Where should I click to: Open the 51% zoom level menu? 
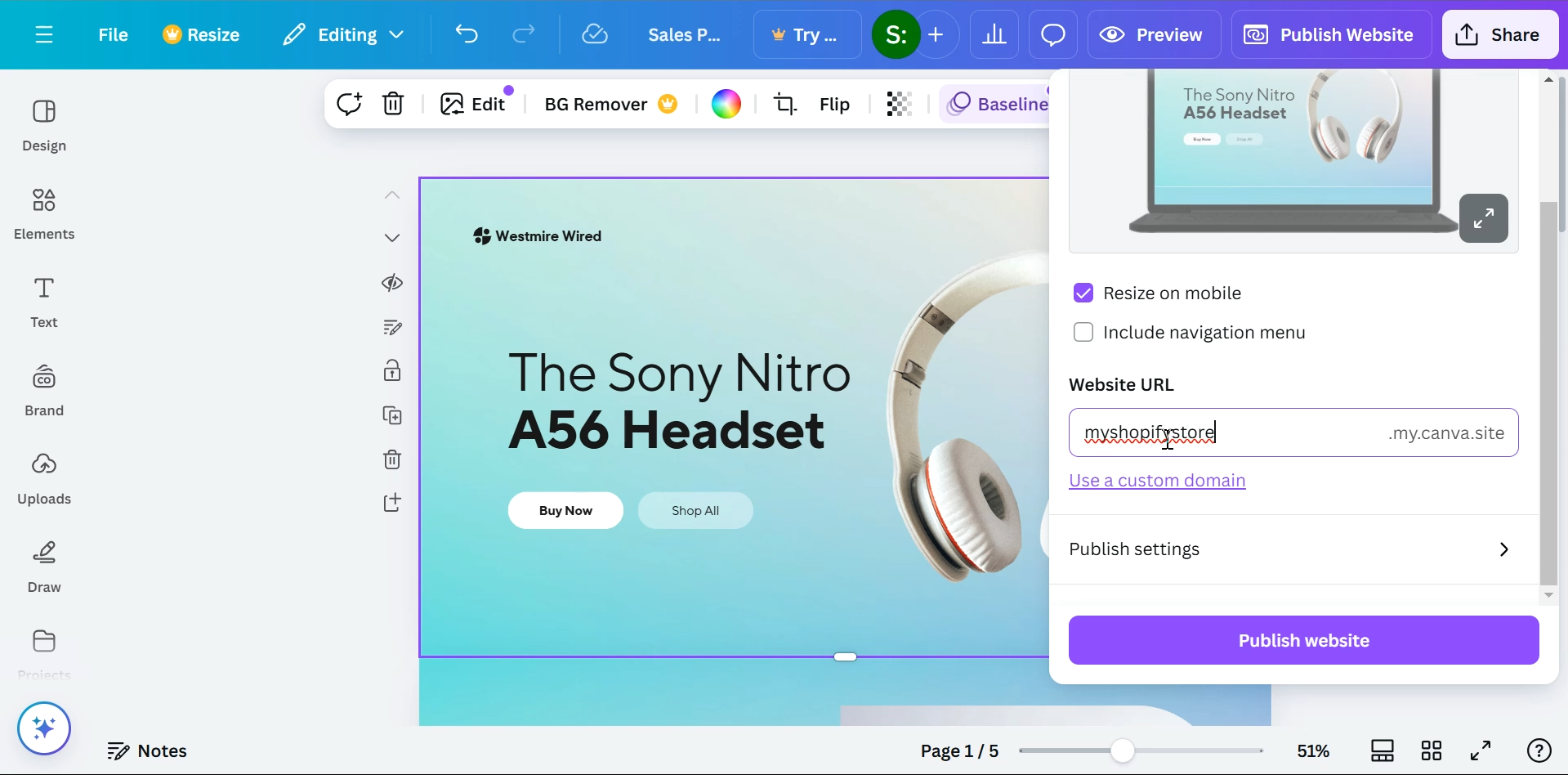pos(1313,750)
